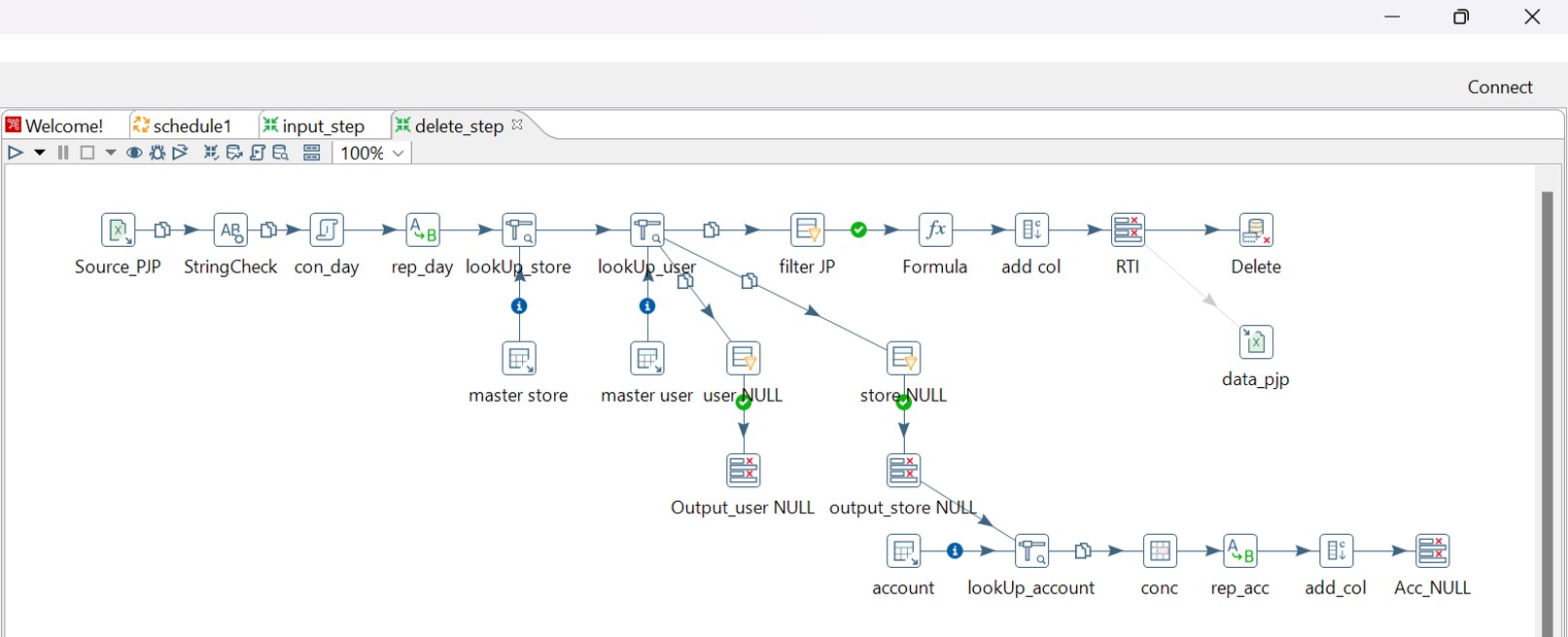Open the run options dropdown arrow
The image size is (1568, 637).
tap(40, 153)
